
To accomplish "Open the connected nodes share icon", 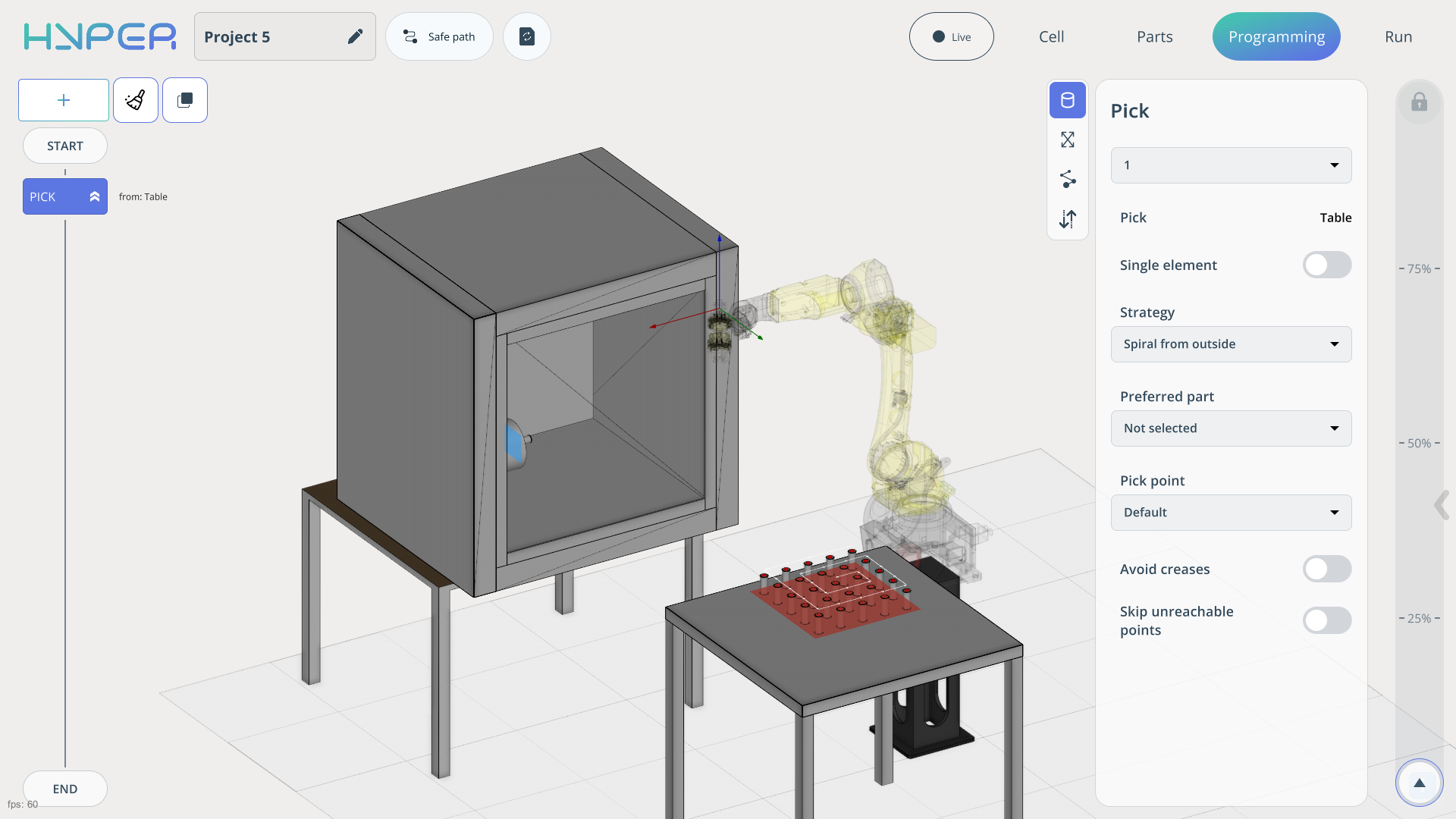I will (x=1067, y=179).
